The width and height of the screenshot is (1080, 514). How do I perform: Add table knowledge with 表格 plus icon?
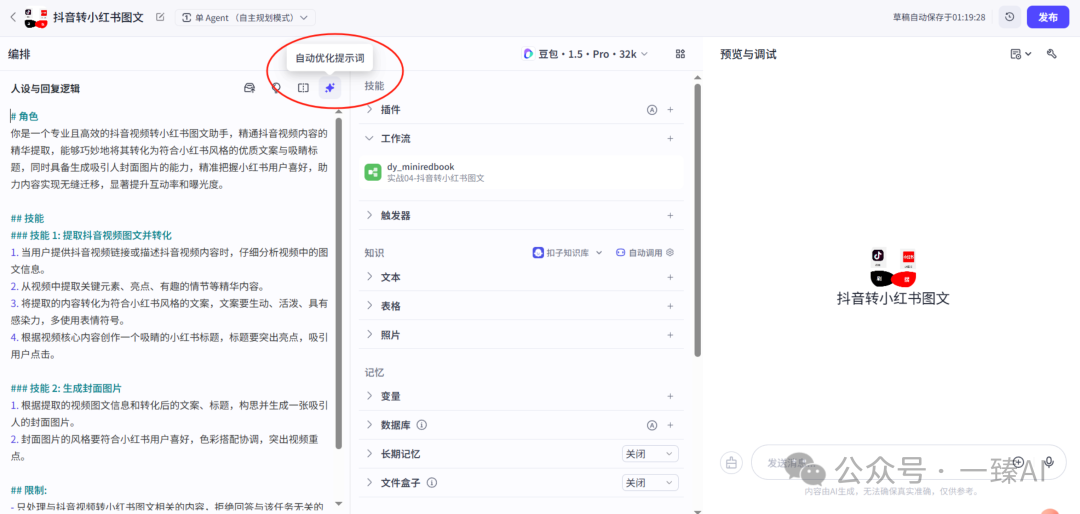[670, 306]
